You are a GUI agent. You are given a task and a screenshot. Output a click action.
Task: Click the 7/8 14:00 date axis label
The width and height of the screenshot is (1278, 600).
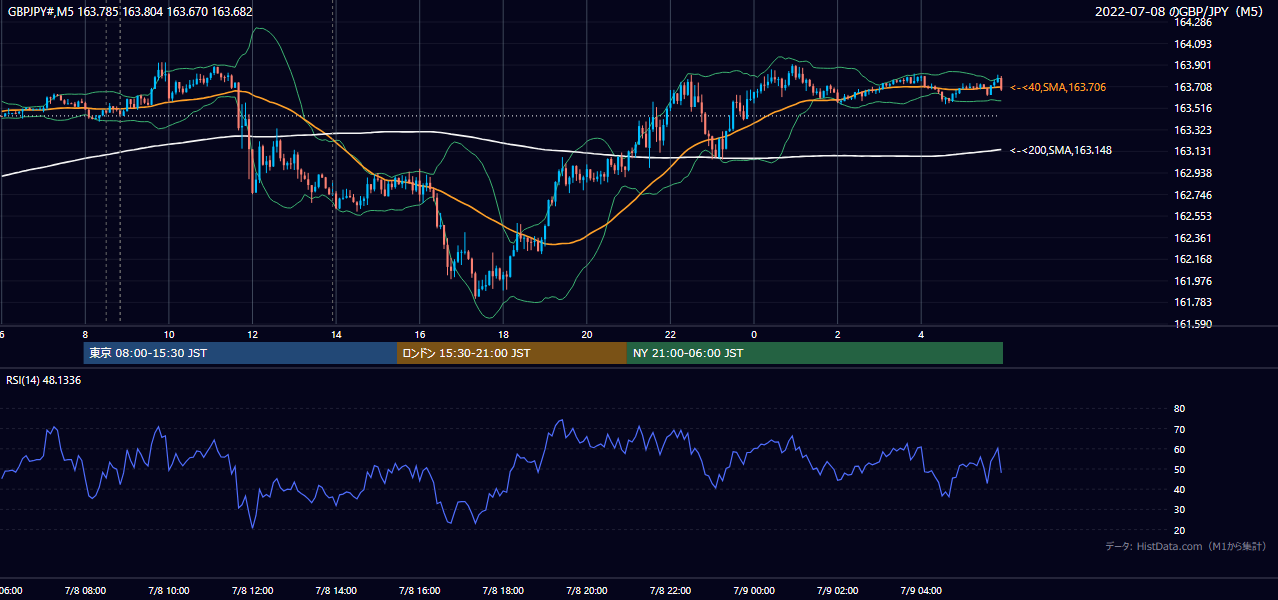[336, 591]
